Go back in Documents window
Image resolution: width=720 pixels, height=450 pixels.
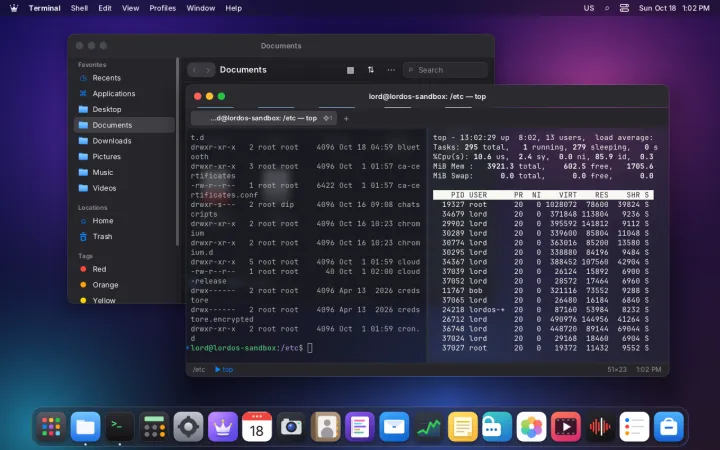[194, 70]
